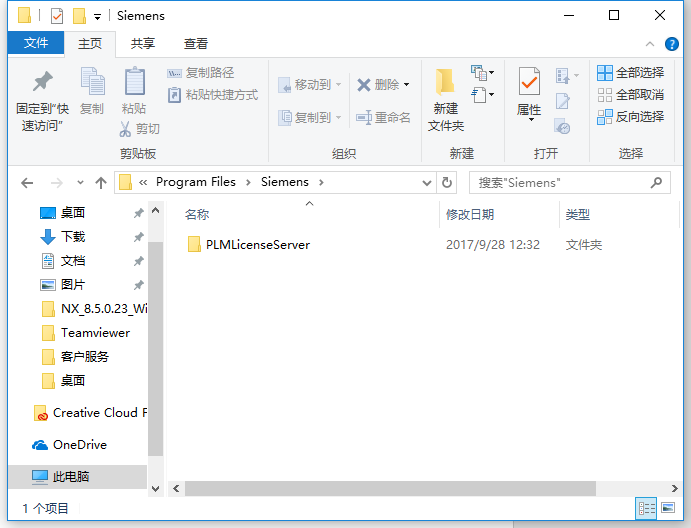Click the Back navigation arrow
The height and width of the screenshot is (528, 691).
[x=27, y=183]
